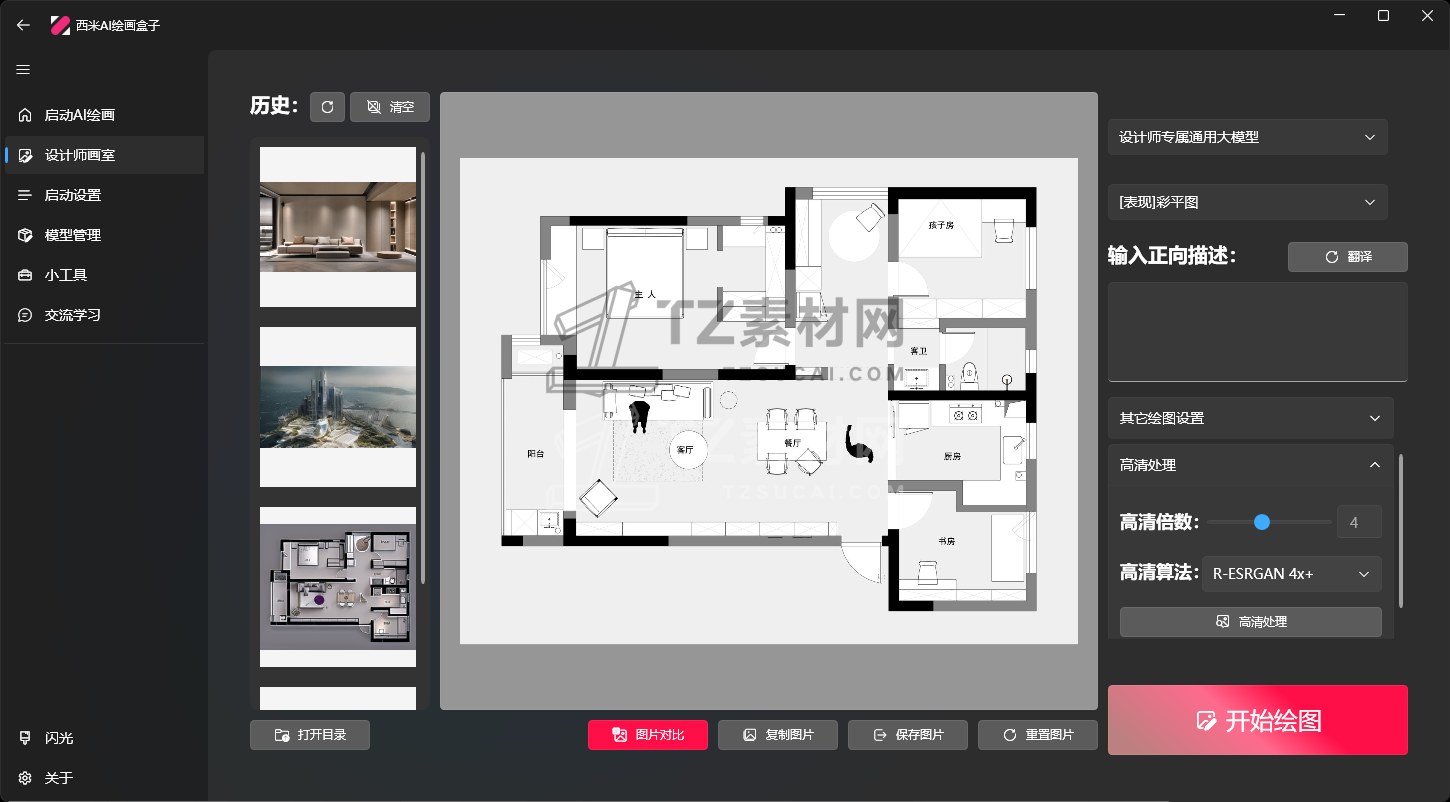The image size is (1450, 802).
Task: Click 重置图片 button
Action: pyautogui.click(x=1038, y=735)
